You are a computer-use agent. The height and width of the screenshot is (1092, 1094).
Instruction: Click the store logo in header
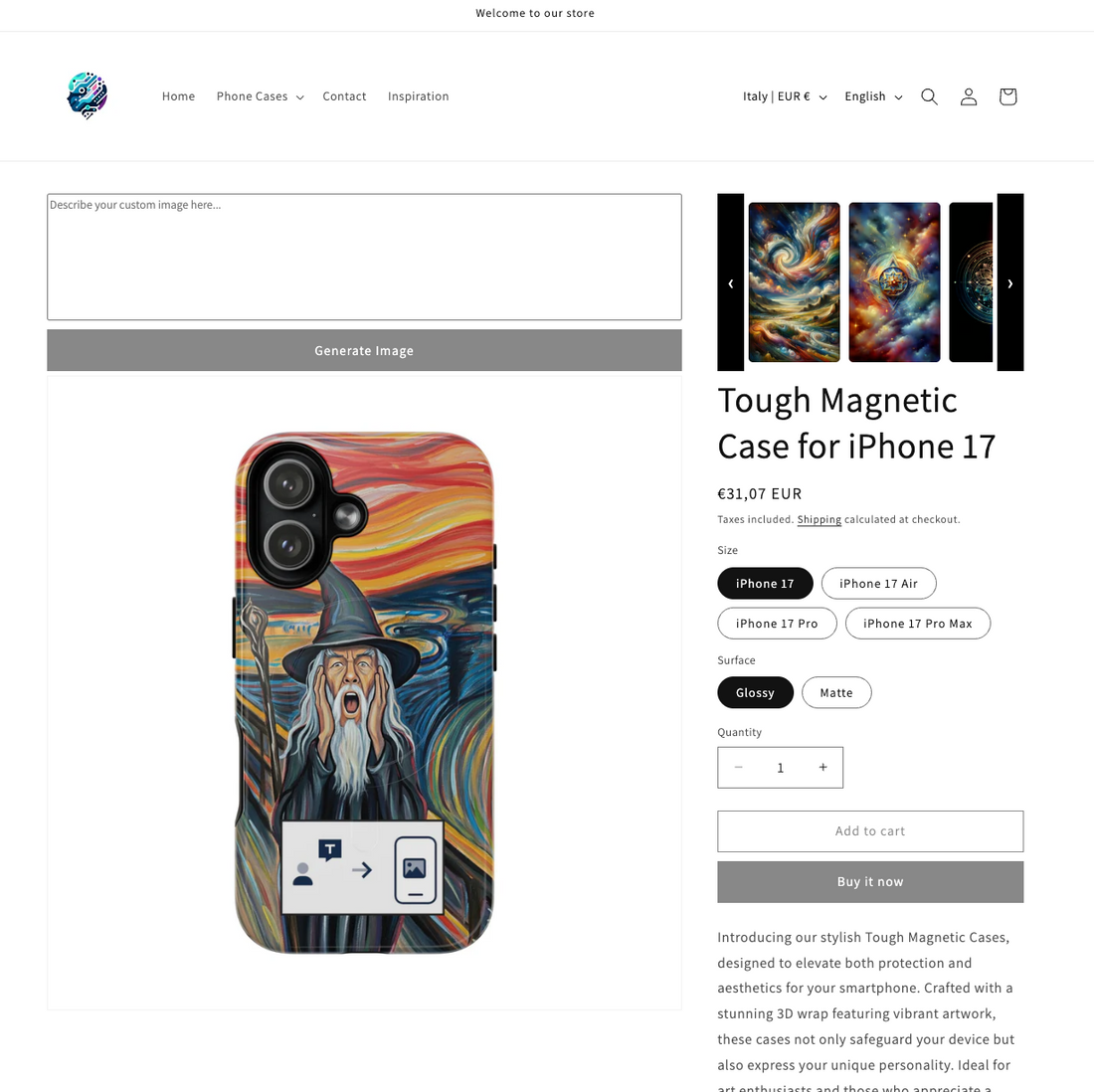88,95
